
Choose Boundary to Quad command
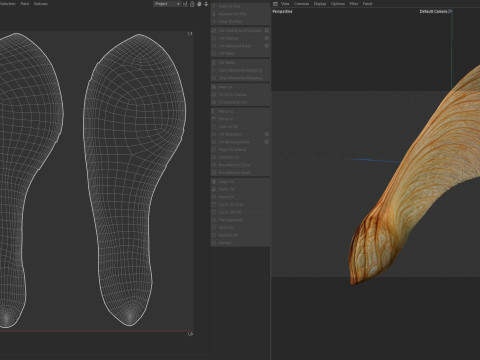pyautogui.click(x=240, y=173)
